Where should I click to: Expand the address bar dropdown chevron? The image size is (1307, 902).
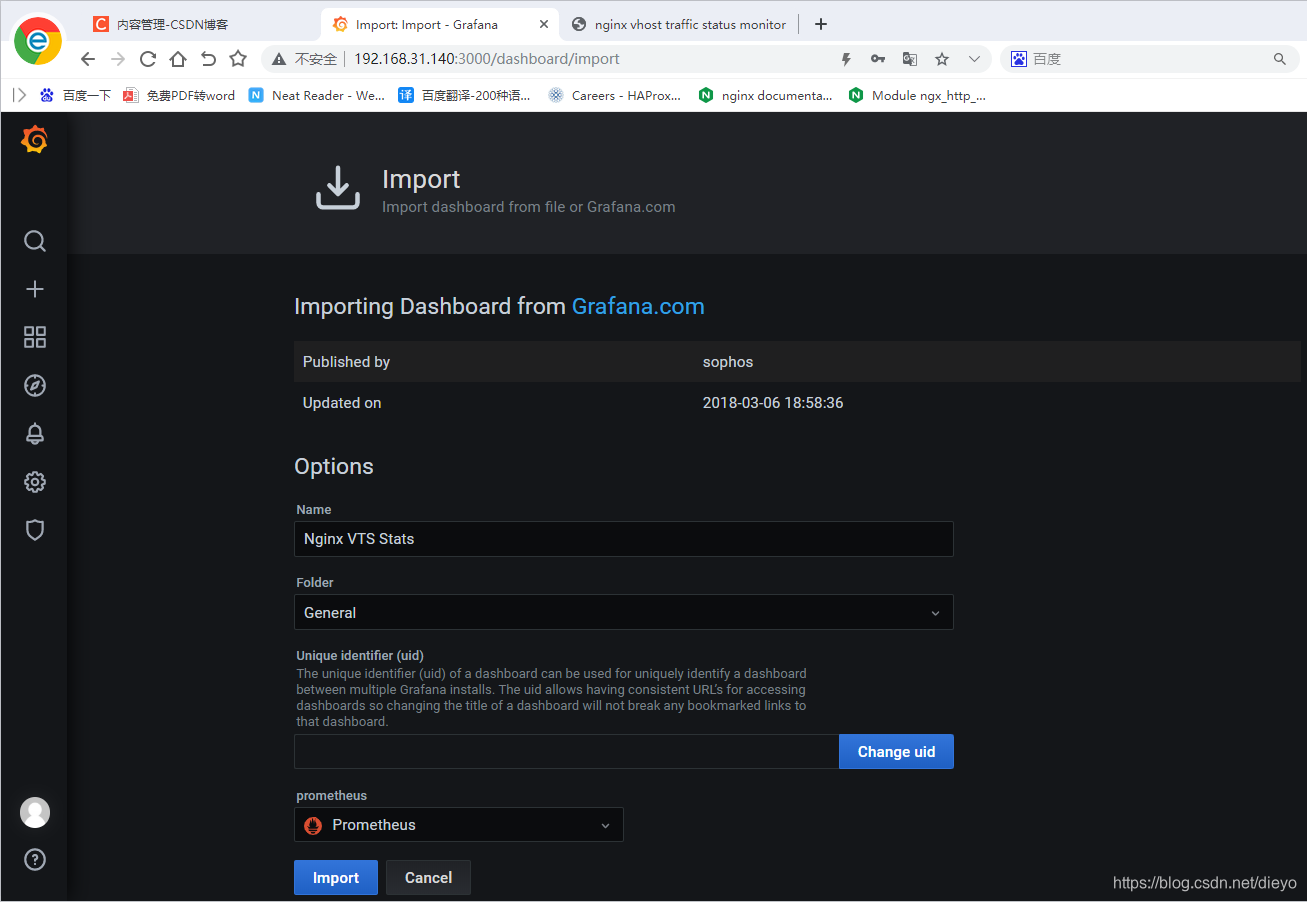974,59
